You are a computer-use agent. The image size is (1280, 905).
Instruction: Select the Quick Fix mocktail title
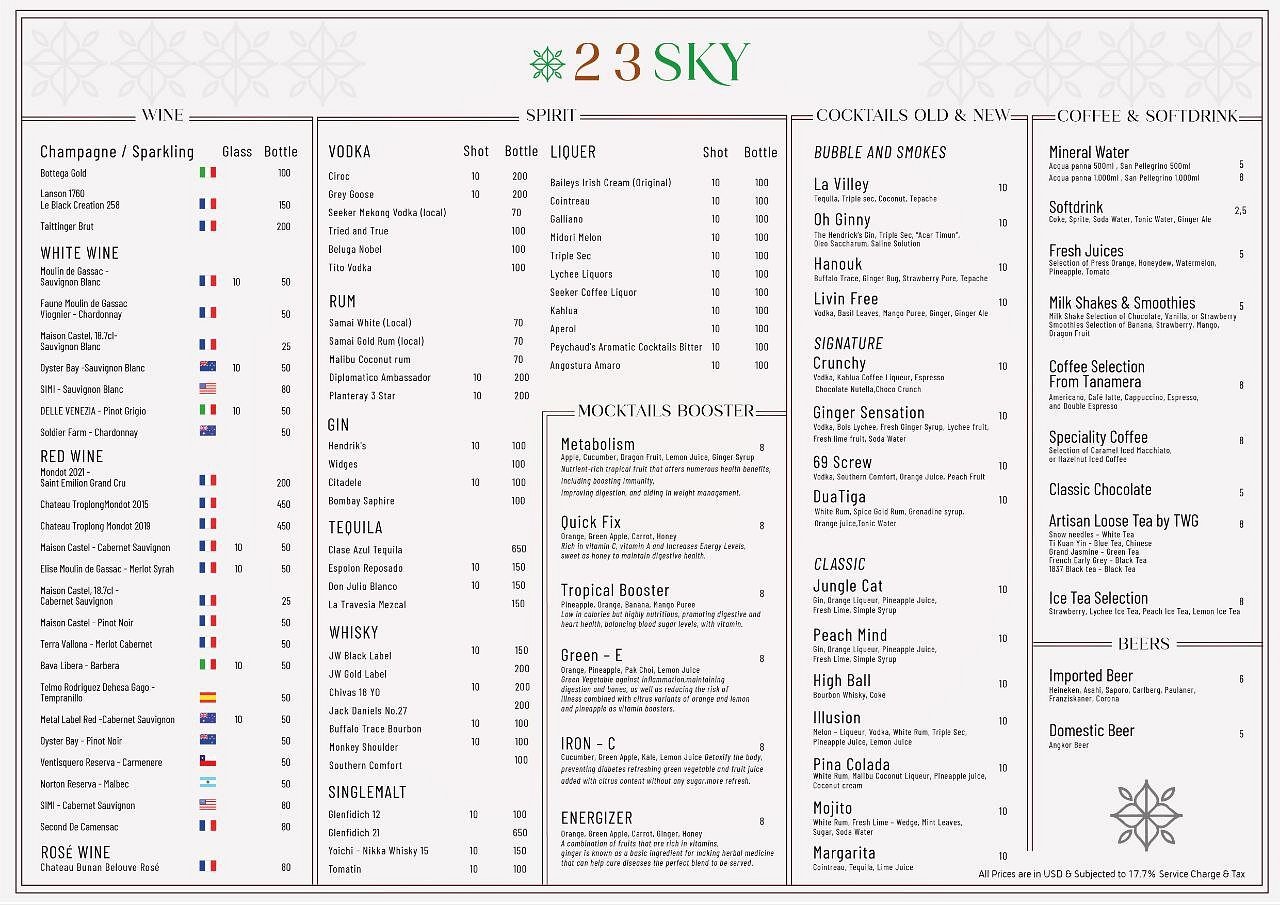[591, 522]
